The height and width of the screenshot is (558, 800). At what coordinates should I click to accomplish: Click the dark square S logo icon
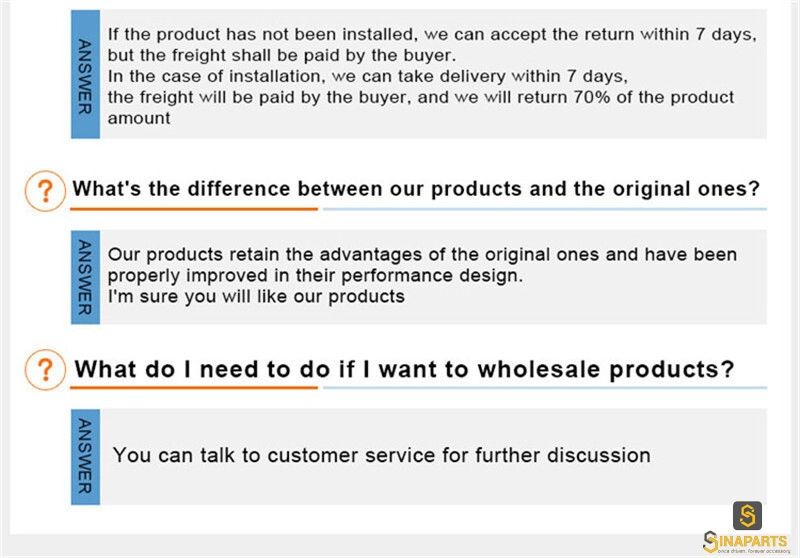coord(747,516)
